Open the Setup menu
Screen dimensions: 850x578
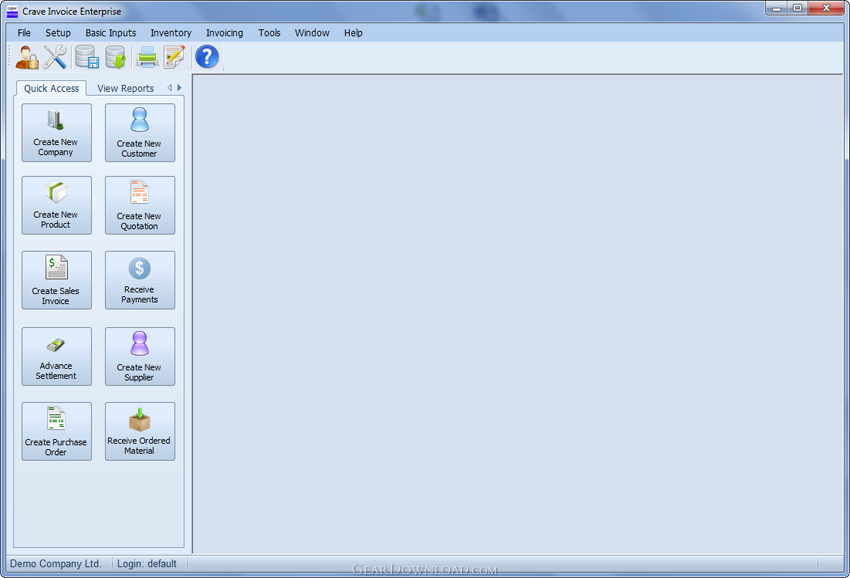pyautogui.click(x=58, y=33)
